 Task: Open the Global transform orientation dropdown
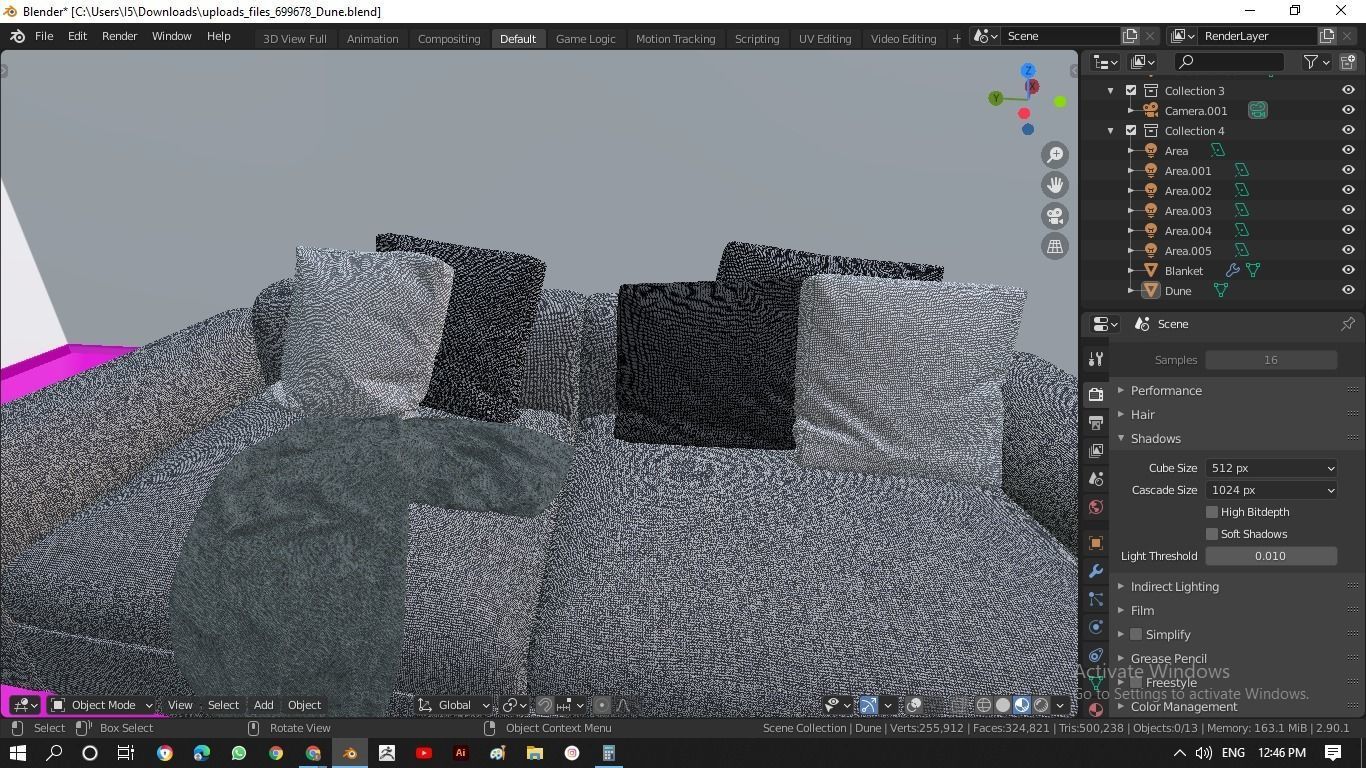(453, 705)
